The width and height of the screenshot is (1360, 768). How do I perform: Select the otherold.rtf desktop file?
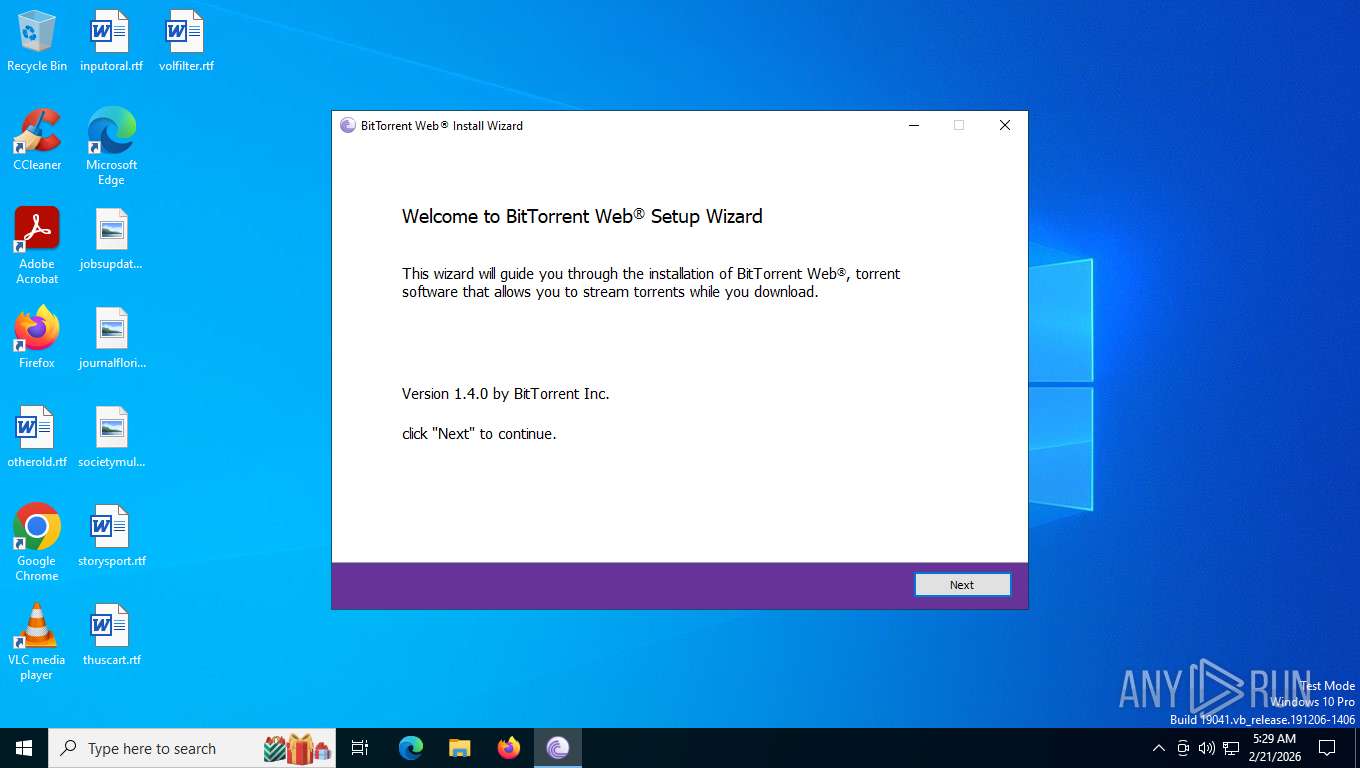coord(37,437)
